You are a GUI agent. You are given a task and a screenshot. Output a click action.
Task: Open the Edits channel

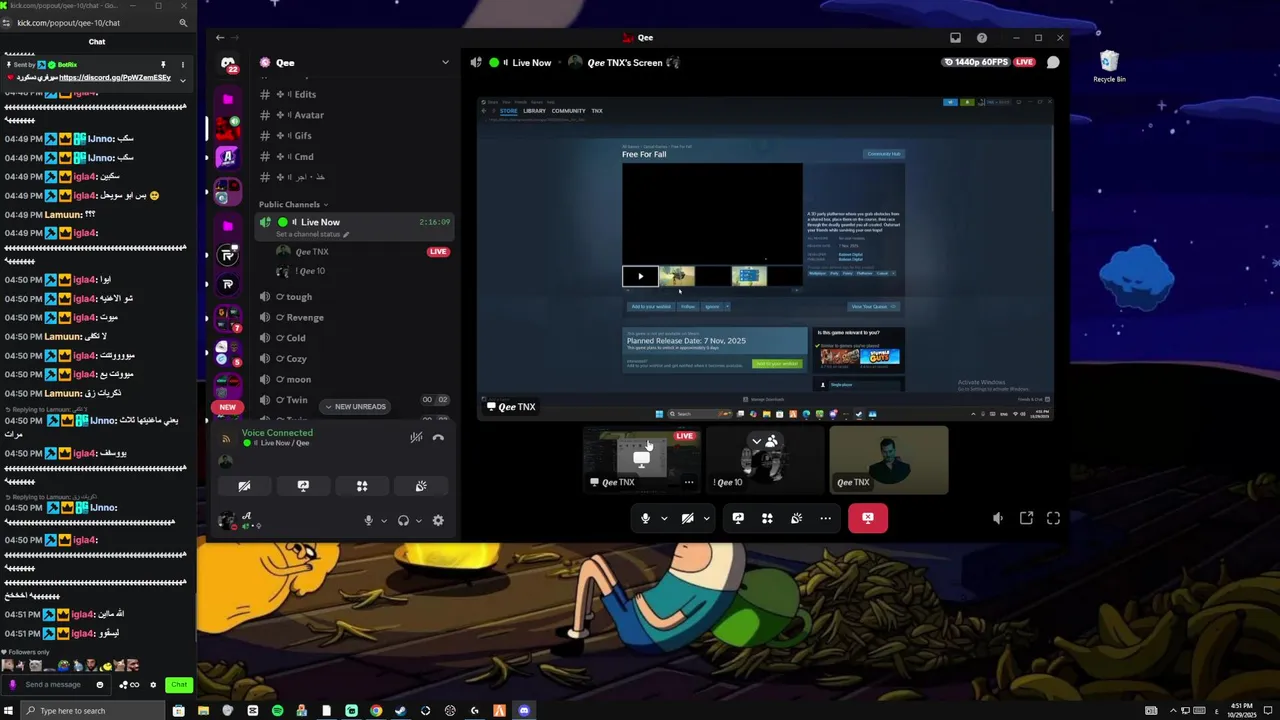pos(354,94)
